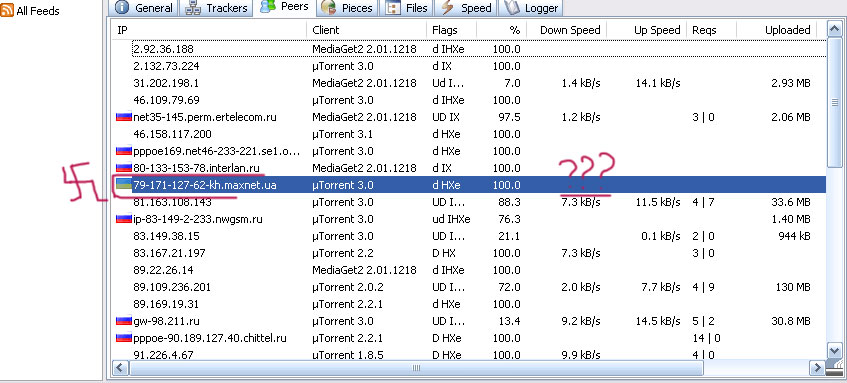847x383 pixels.
Task: Click the vertical scrollbar down arrow
Action: pyautogui.click(x=835, y=350)
